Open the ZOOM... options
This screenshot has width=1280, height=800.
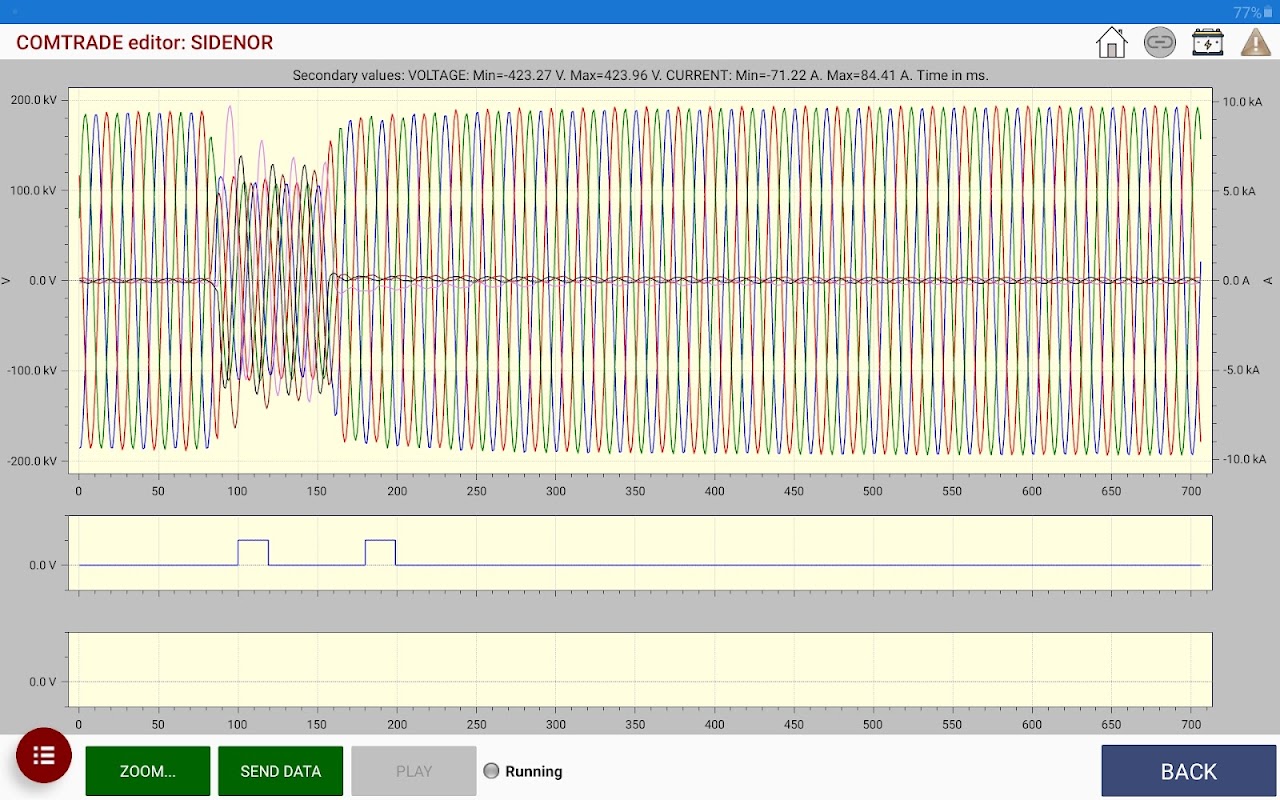point(148,771)
